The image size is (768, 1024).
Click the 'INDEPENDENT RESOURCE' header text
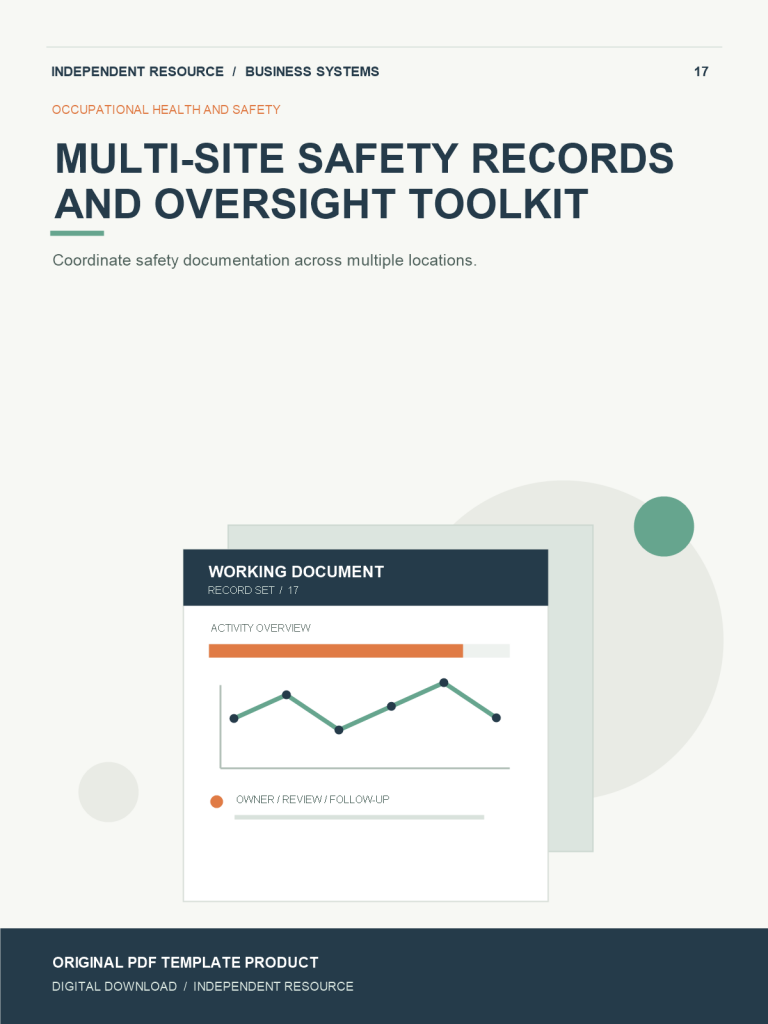(x=137, y=72)
